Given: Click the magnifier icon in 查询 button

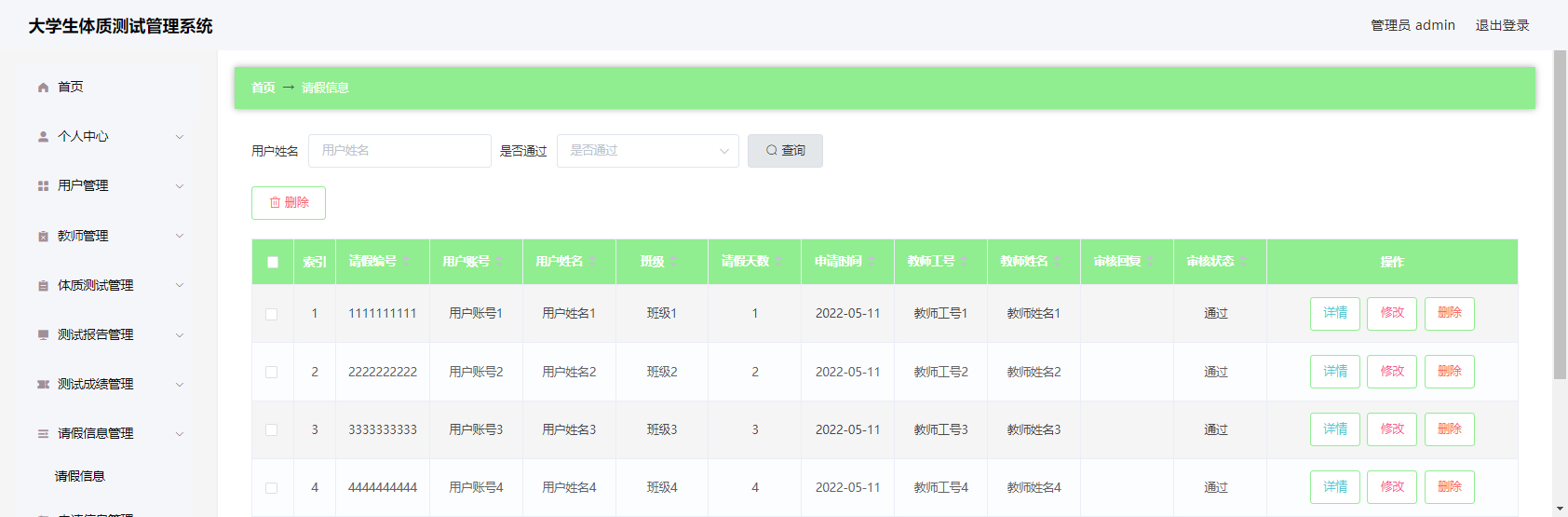Looking at the screenshot, I should pos(772,150).
